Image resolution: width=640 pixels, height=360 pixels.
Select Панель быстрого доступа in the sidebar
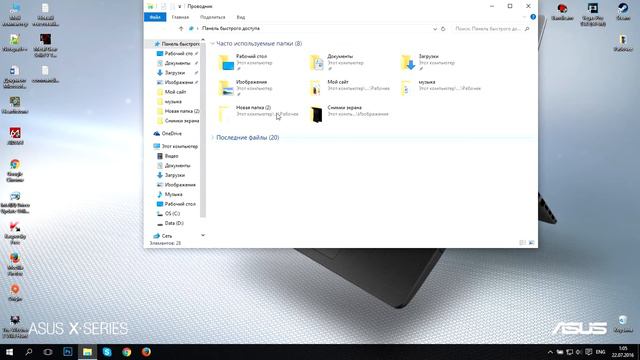pyautogui.click(x=176, y=44)
